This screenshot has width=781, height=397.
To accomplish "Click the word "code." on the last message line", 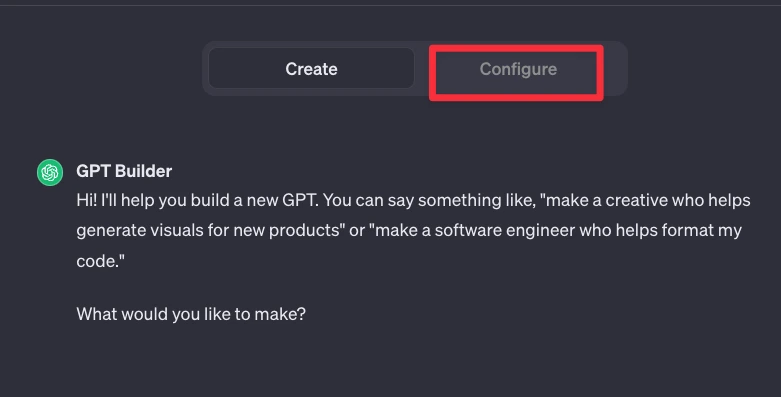I will coord(98,261).
